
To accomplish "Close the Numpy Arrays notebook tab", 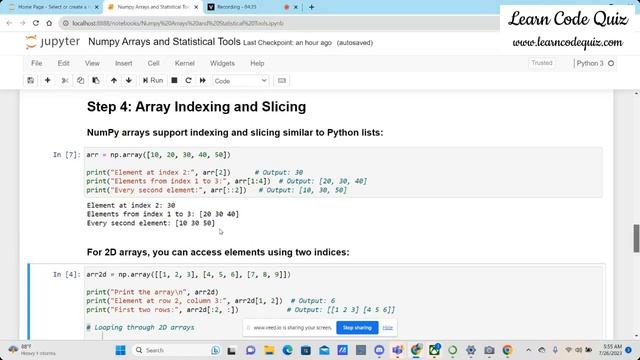I will coord(196,7).
